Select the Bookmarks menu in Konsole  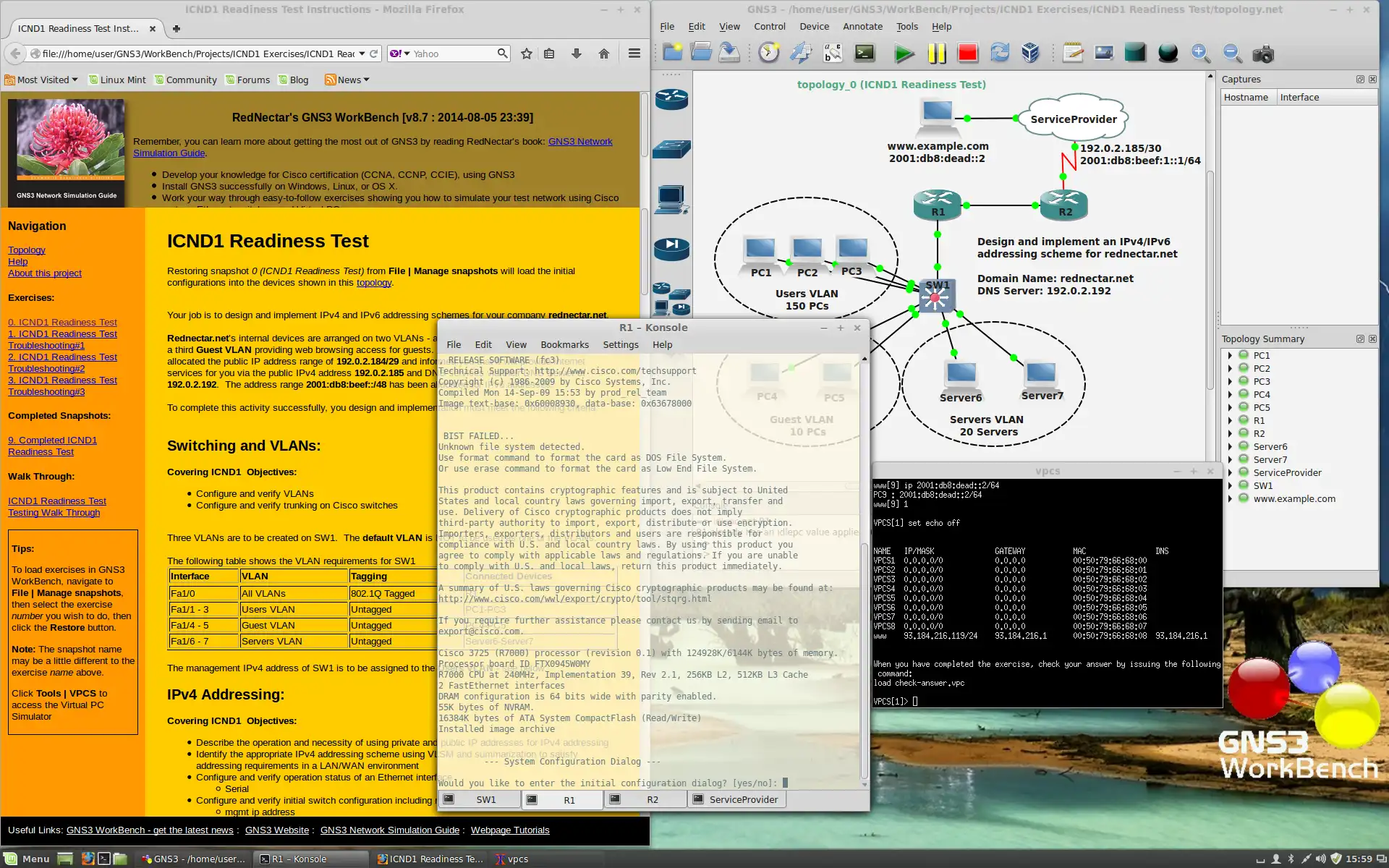[x=565, y=344]
